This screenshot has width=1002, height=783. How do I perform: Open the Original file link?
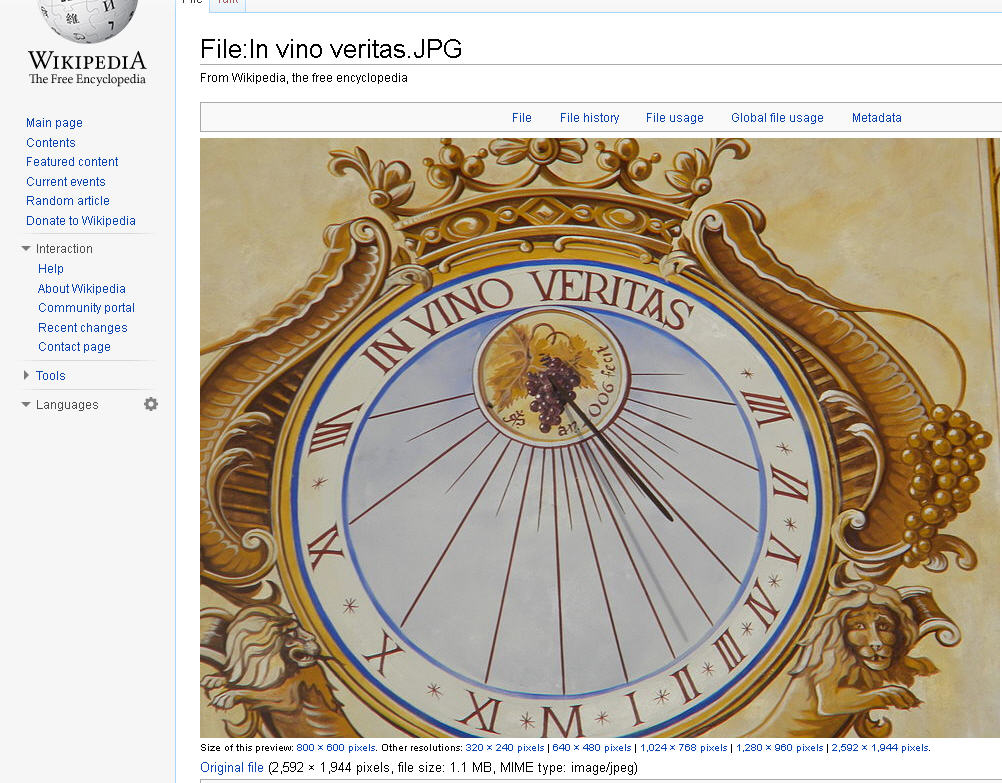coord(232,768)
